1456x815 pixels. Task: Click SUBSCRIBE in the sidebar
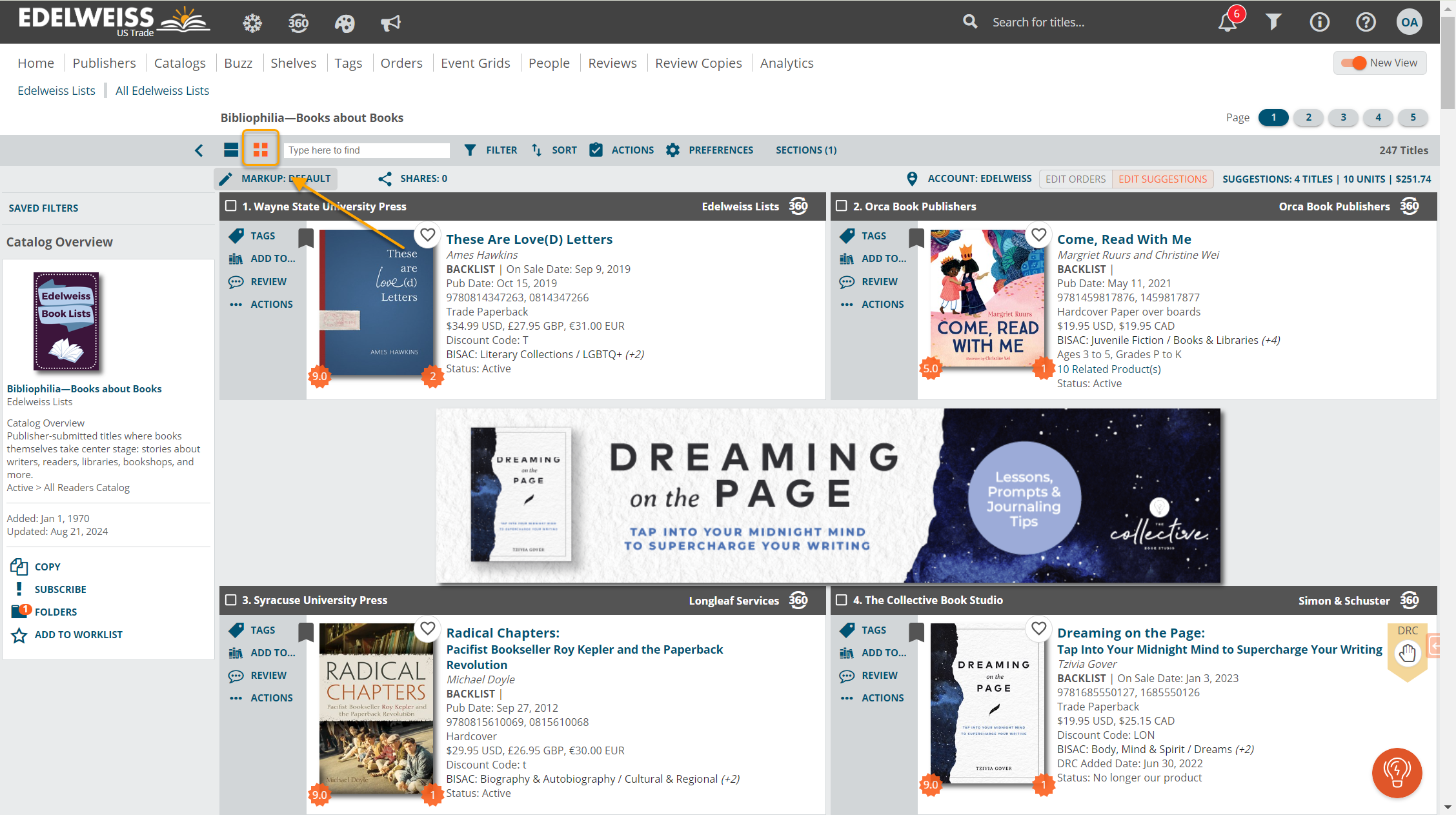(48, 589)
